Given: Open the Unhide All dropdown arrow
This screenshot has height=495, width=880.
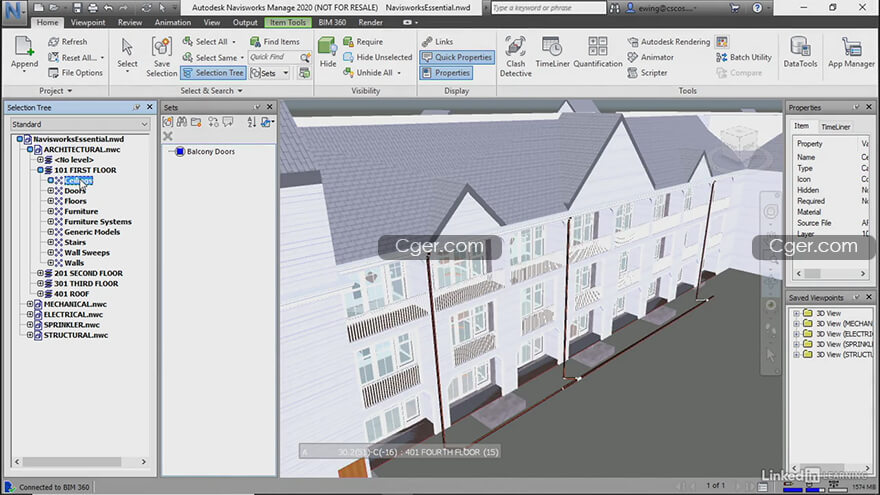Looking at the screenshot, I should [x=399, y=73].
